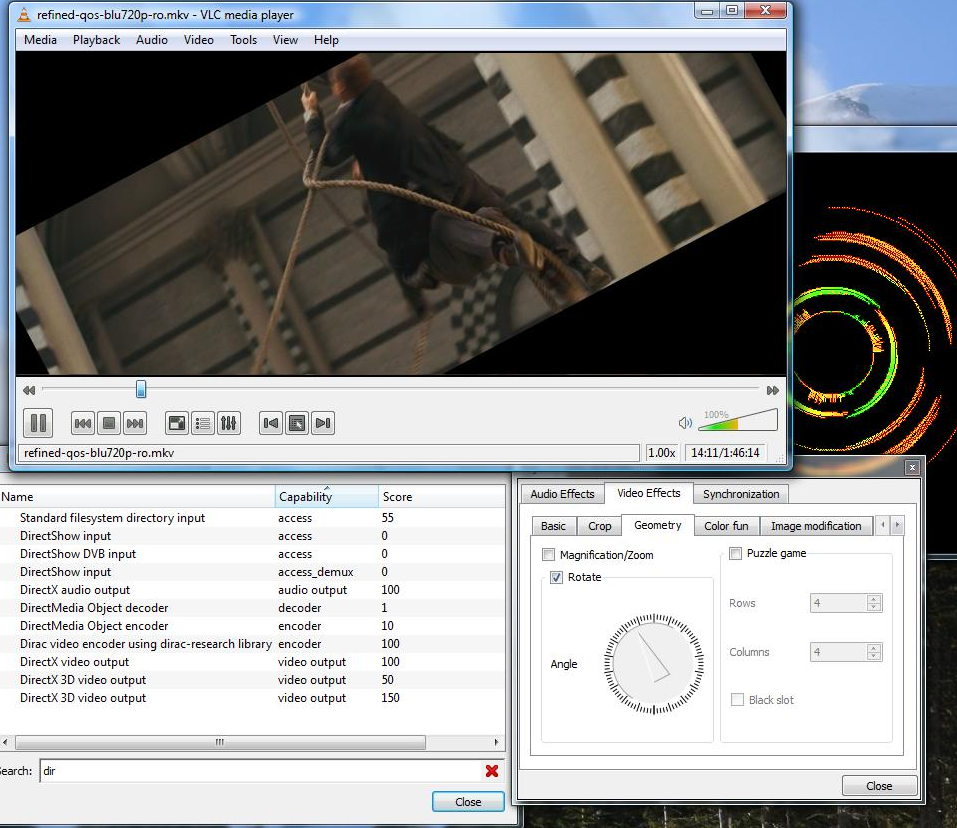This screenshot has height=828, width=957.
Task: Close the Video Effects dialog
Action: coord(879,786)
